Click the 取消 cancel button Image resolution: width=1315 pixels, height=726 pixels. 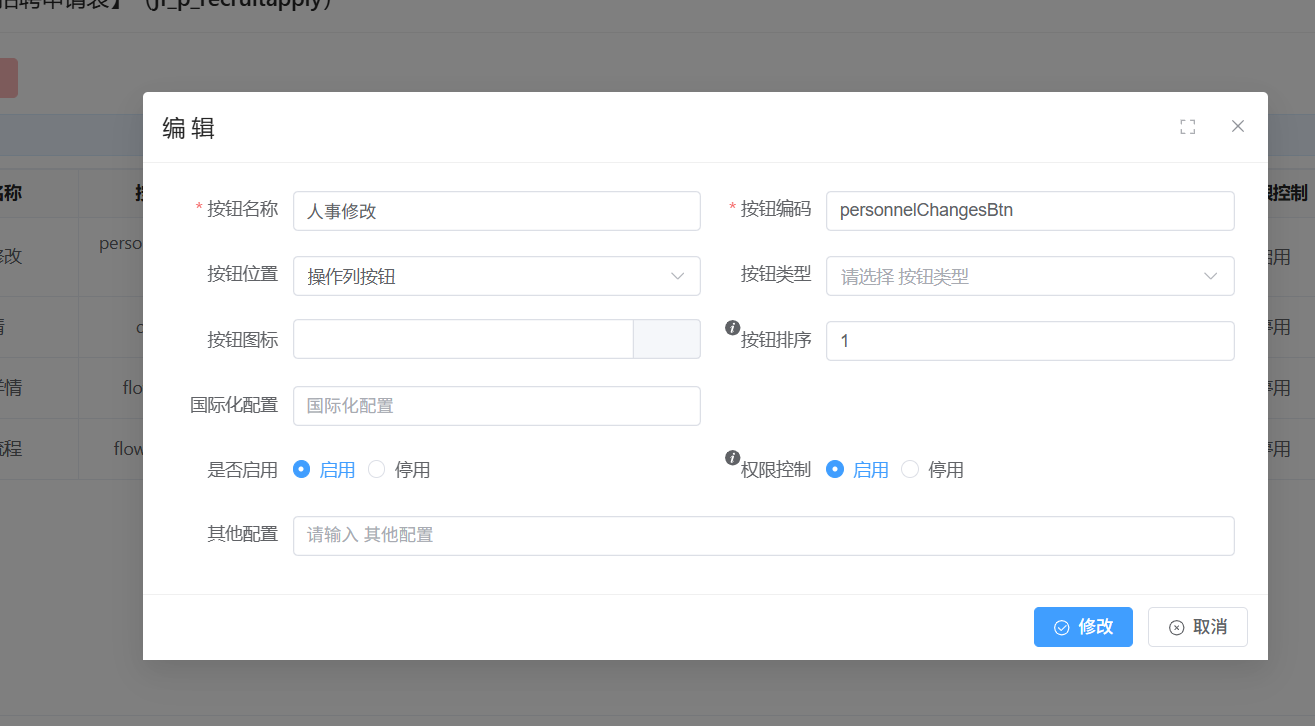1197,627
